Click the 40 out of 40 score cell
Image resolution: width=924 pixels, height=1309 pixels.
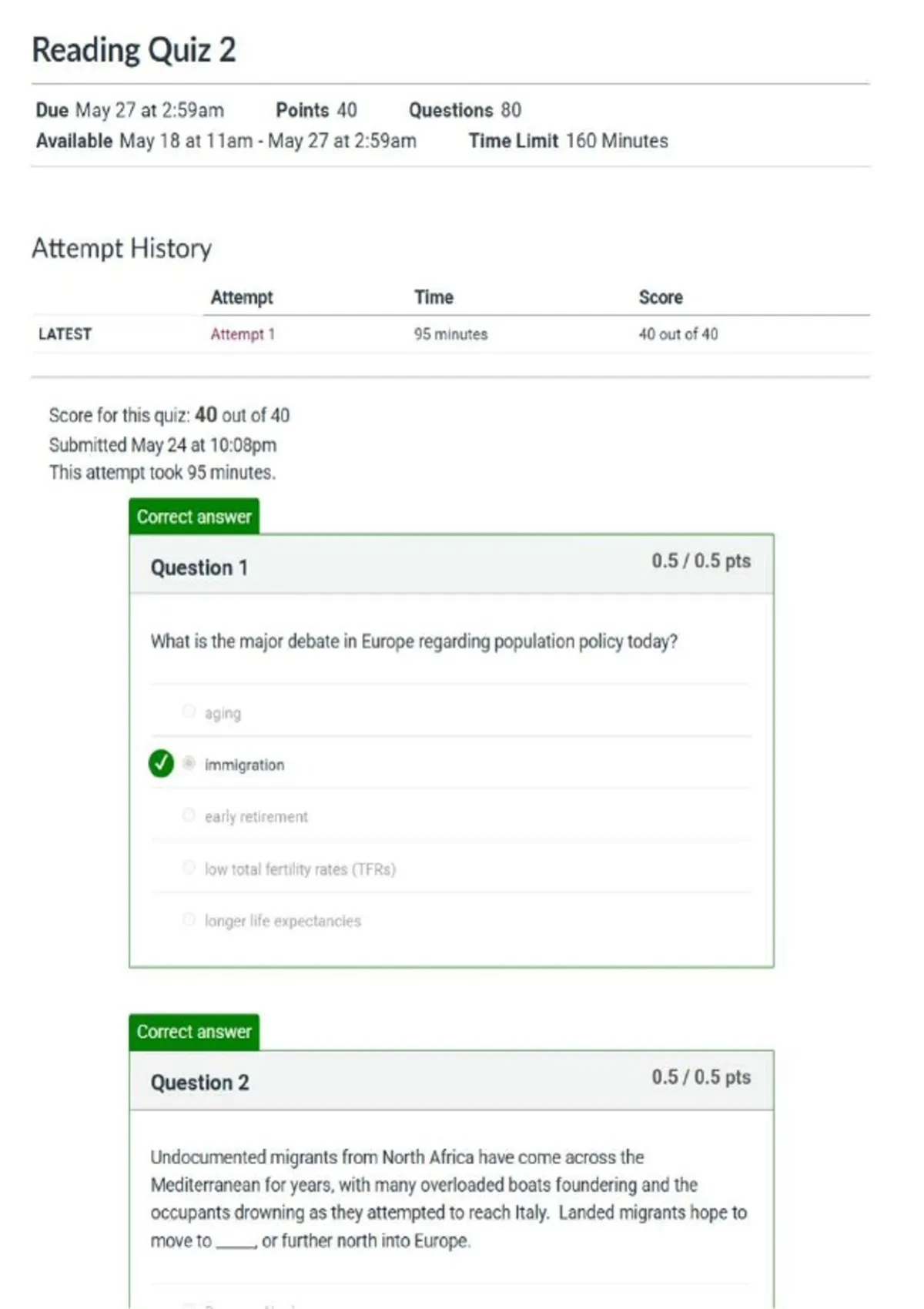[678, 334]
